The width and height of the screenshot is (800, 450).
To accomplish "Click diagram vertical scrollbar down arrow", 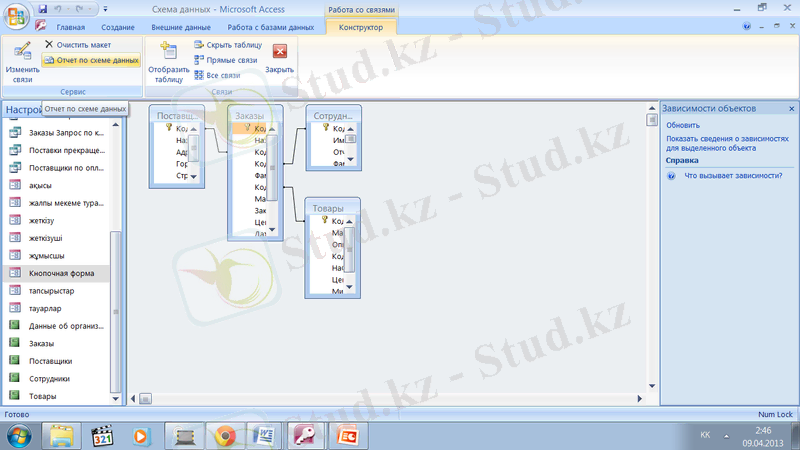I will 652,386.
